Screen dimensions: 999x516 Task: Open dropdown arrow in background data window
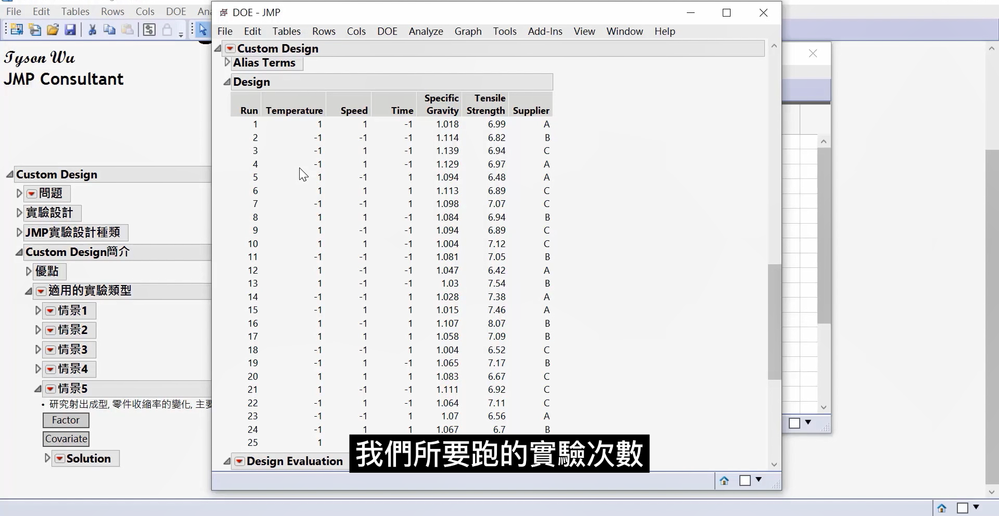pyautogui.click(x=808, y=422)
